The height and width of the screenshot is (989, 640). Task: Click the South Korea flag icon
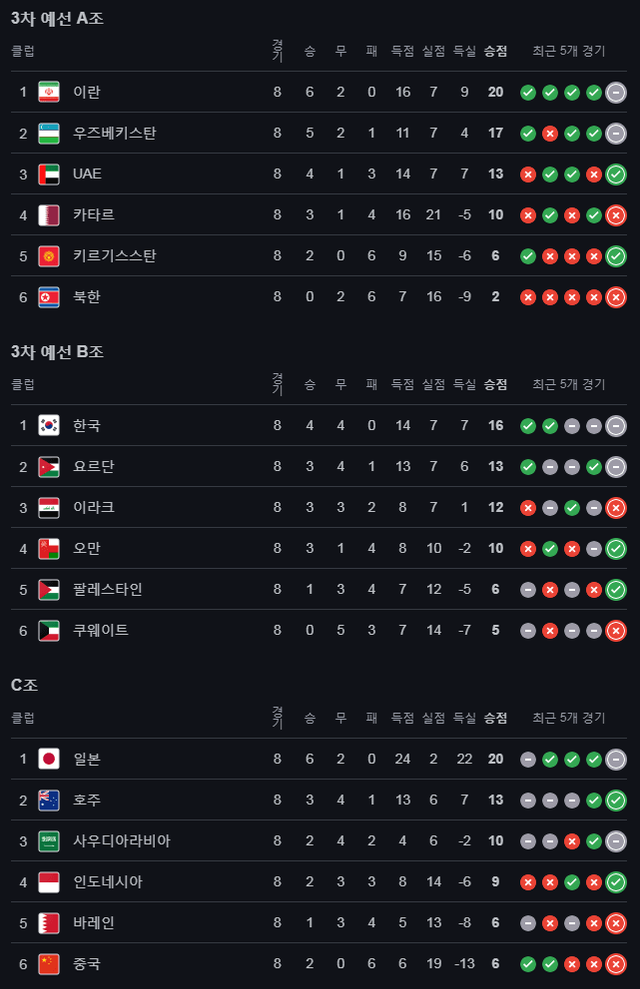(49, 426)
